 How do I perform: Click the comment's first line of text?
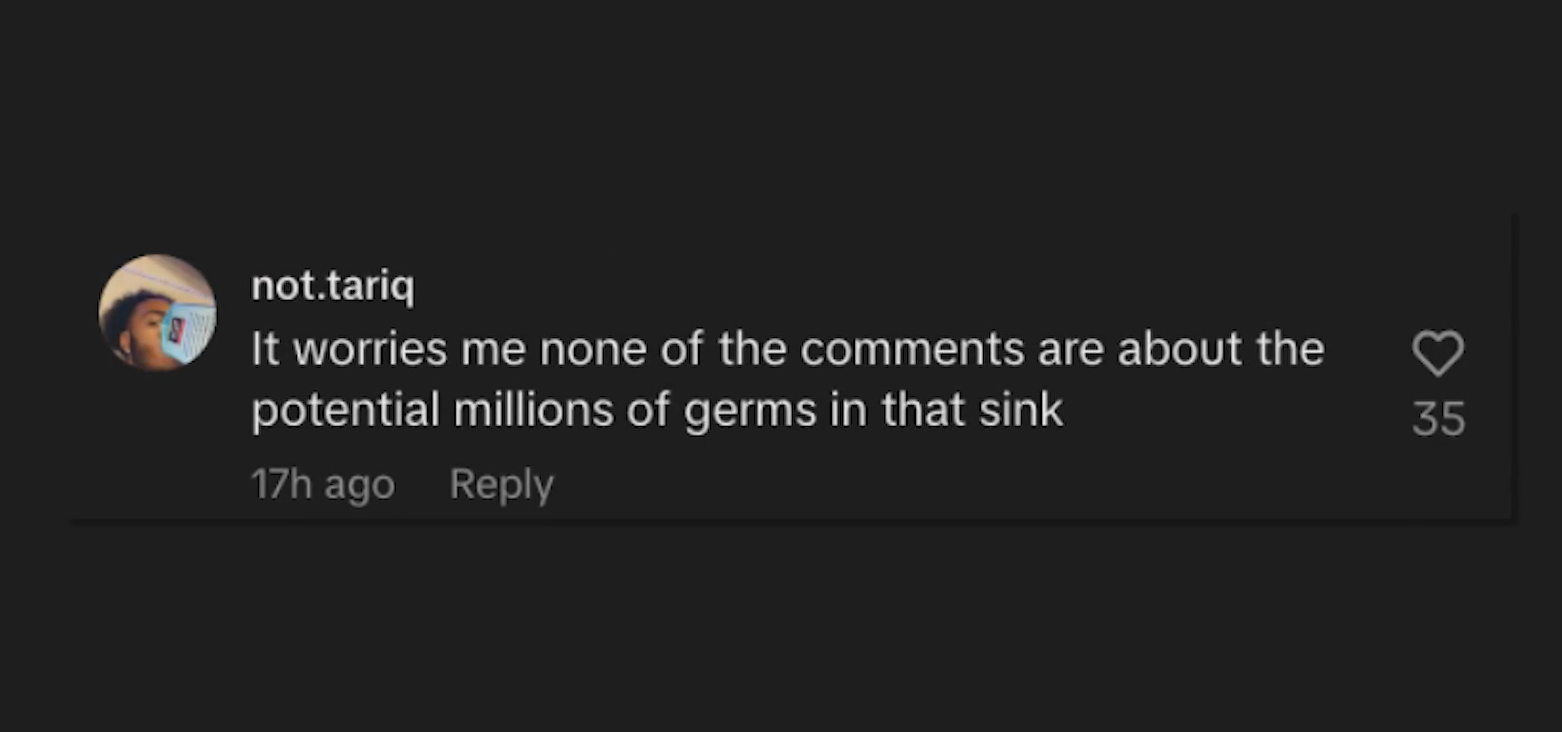coord(787,349)
